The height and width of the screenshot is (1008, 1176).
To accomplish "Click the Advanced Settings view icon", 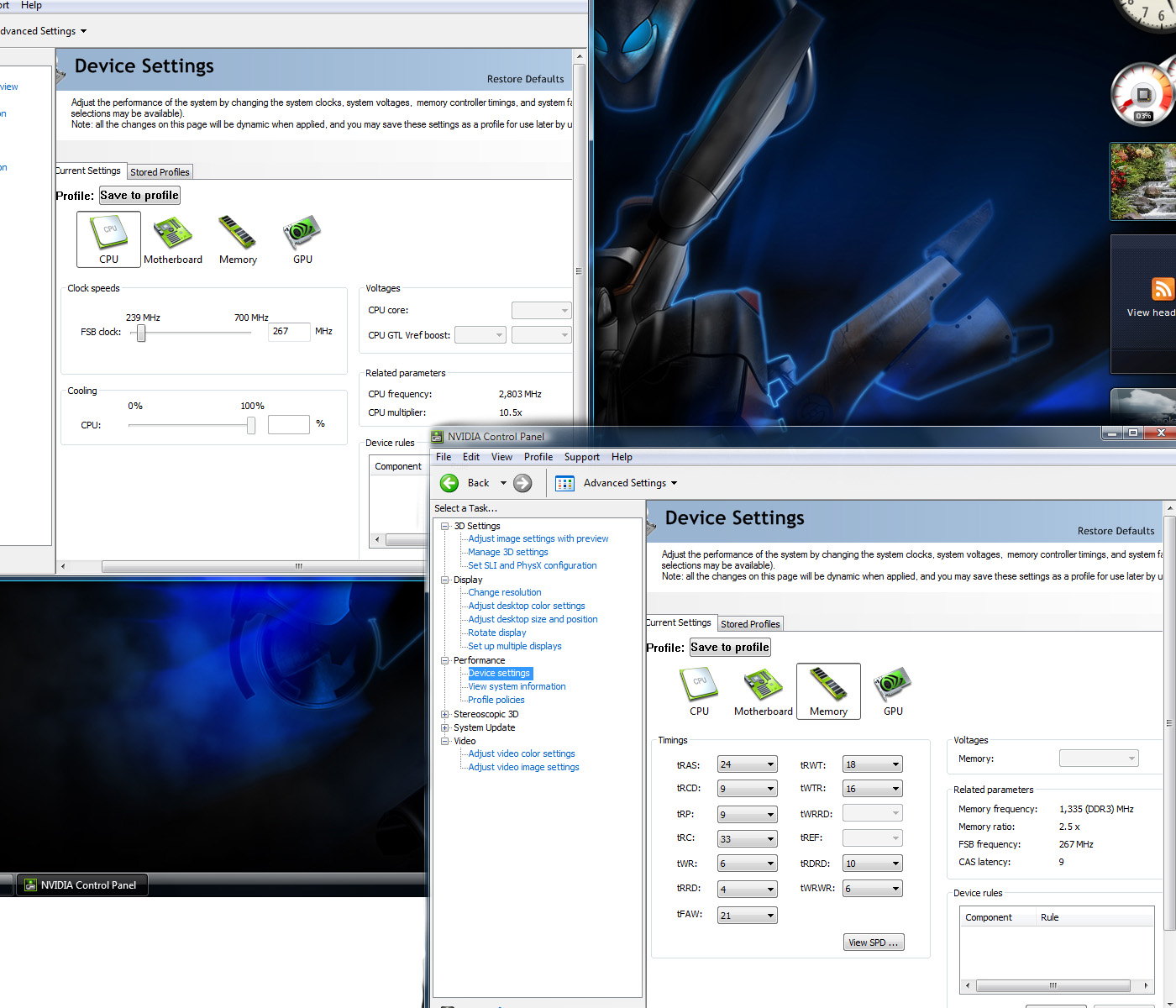I will pyautogui.click(x=564, y=483).
